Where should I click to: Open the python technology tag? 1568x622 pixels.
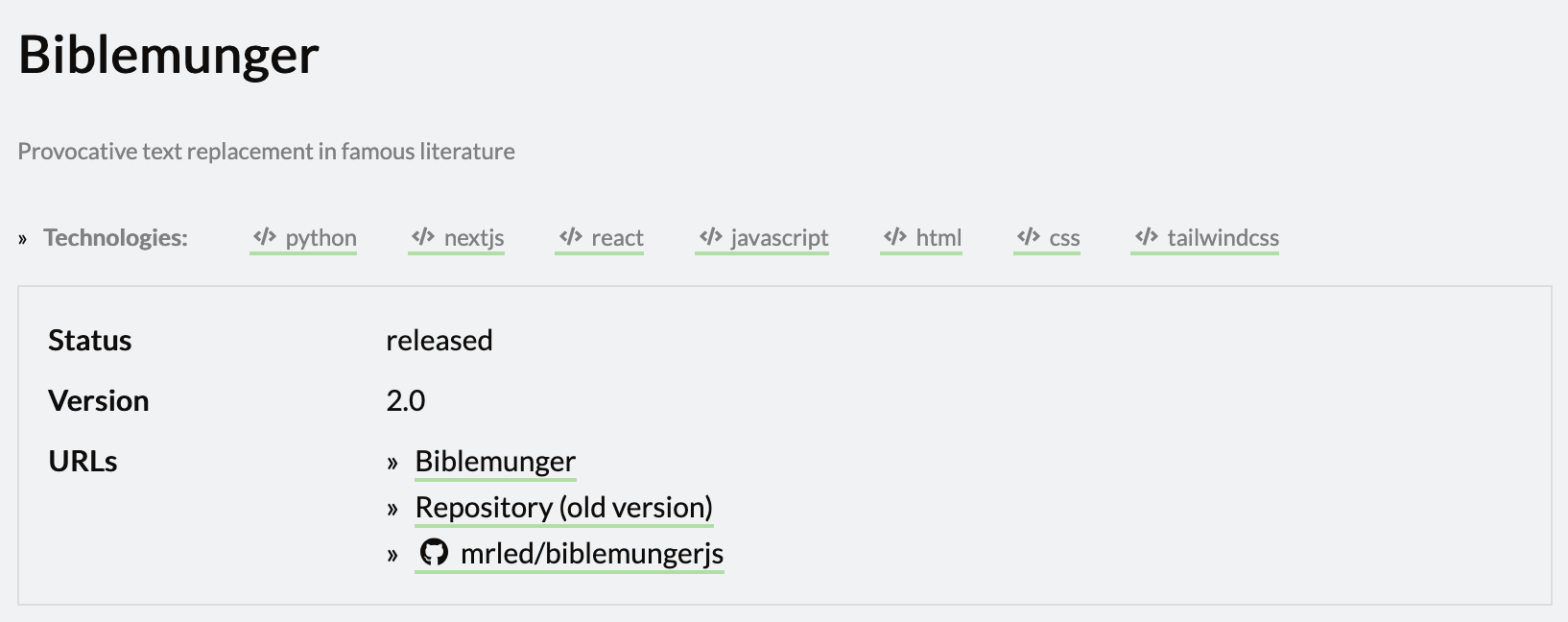coord(321,238)
